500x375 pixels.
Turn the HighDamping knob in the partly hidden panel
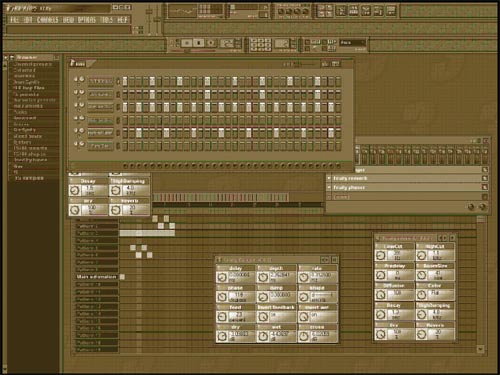(115, 190)
